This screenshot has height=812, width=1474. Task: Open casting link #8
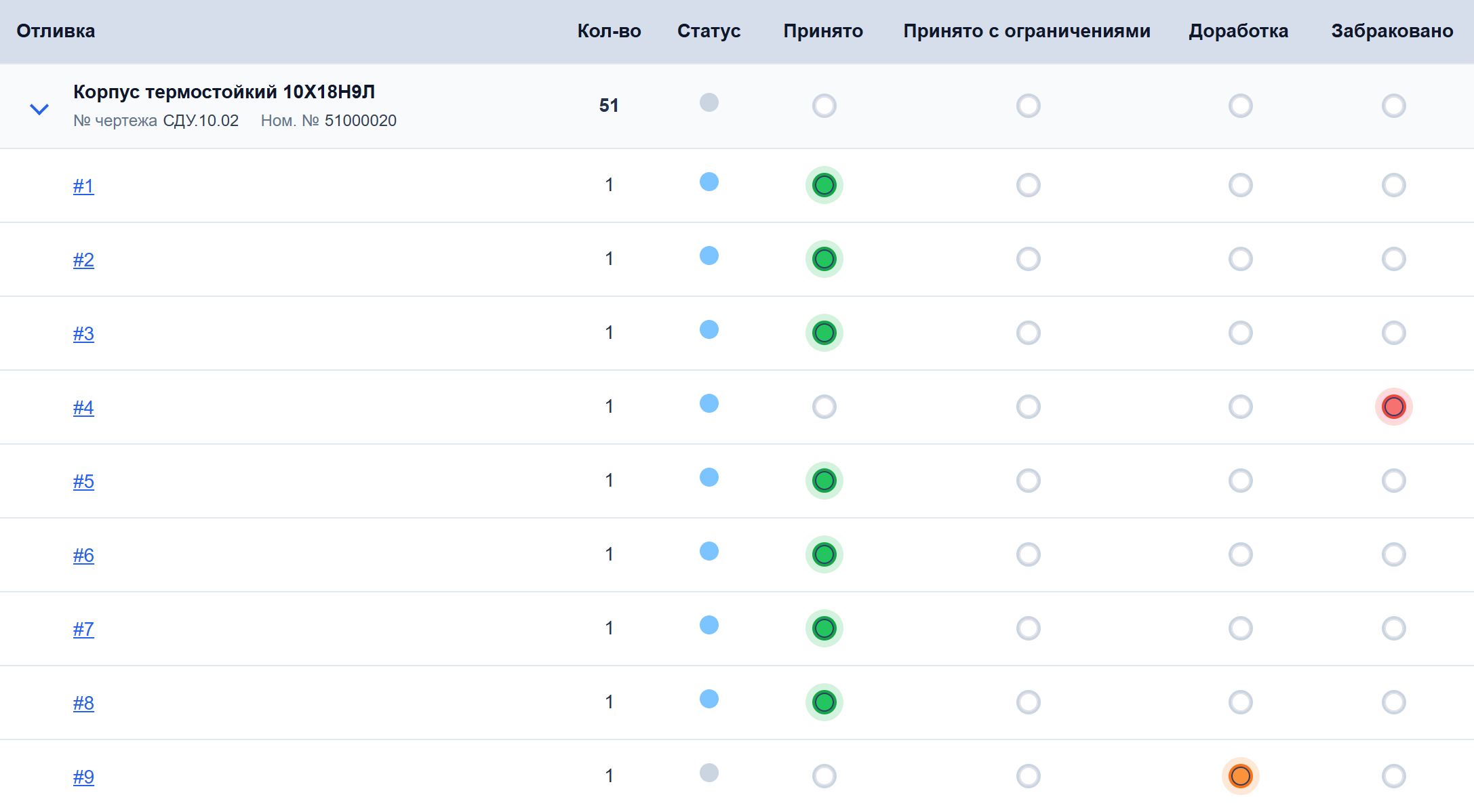coord(83,703)
